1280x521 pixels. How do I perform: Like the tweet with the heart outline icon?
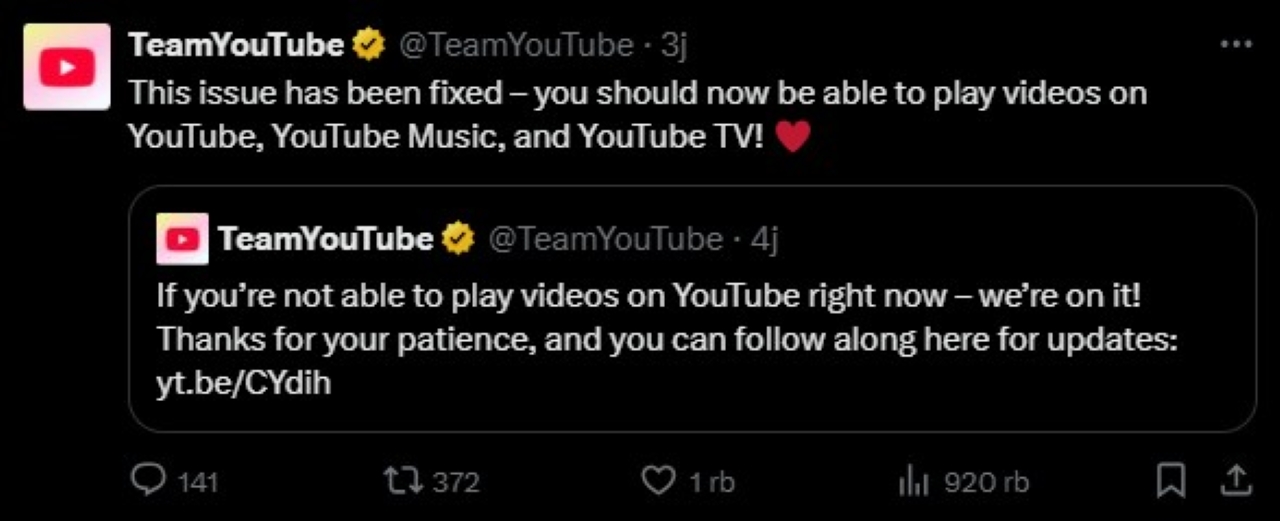click(657, 481)
